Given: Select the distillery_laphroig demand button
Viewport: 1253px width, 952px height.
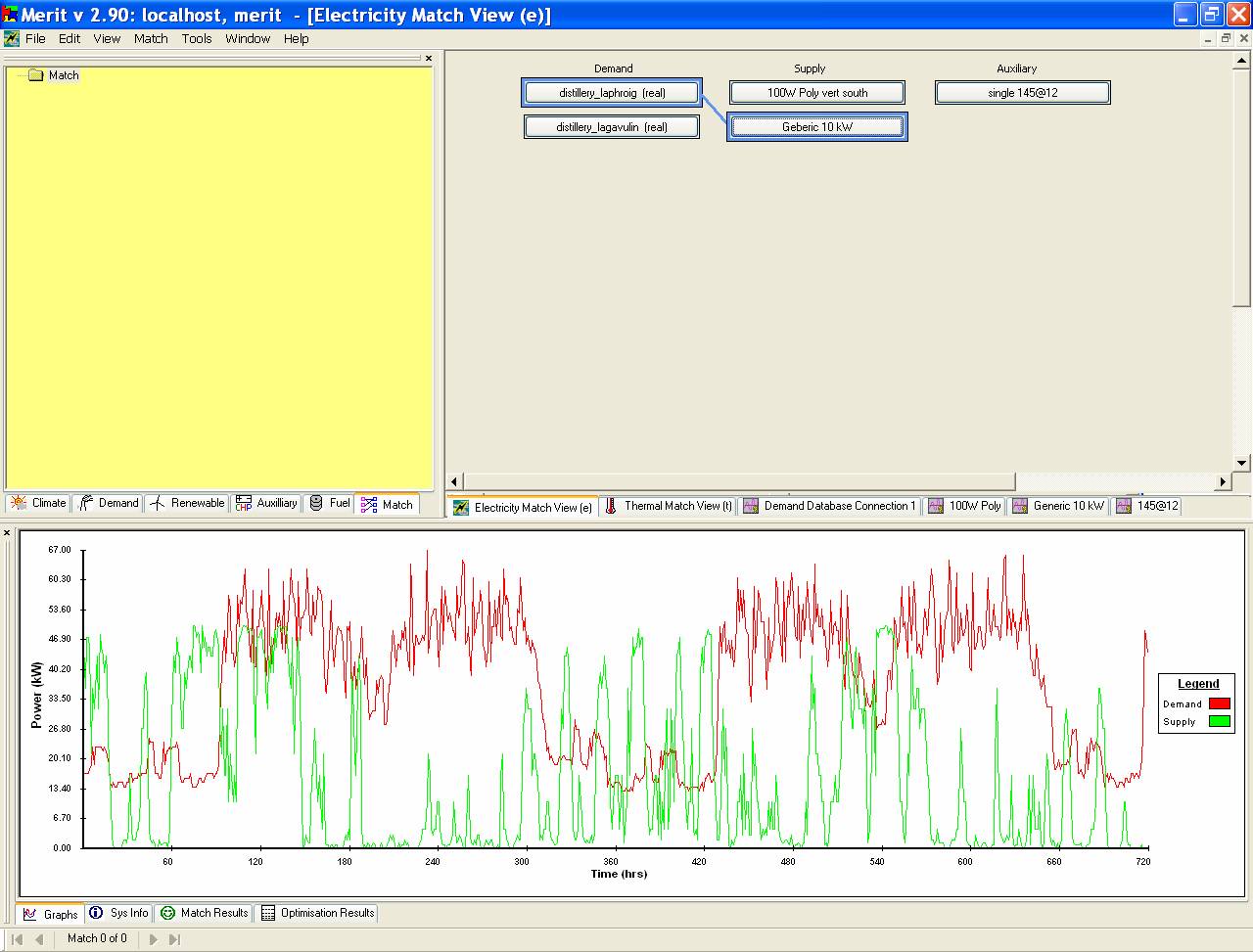Looking at the screenshot, I should [x=612, y=93].
